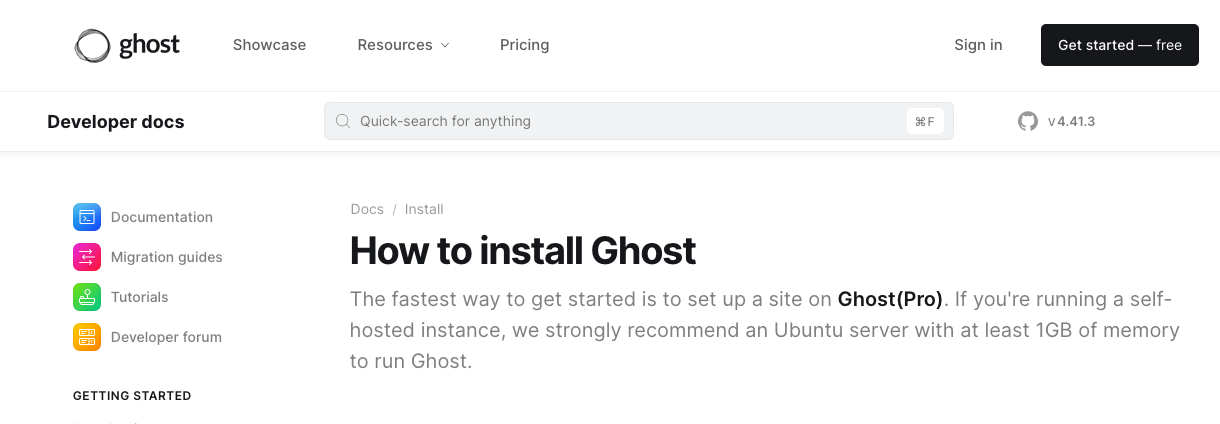Click the v4.41.3 version link
Viewport: 1220px width, 424px height.
point(1071,122)
